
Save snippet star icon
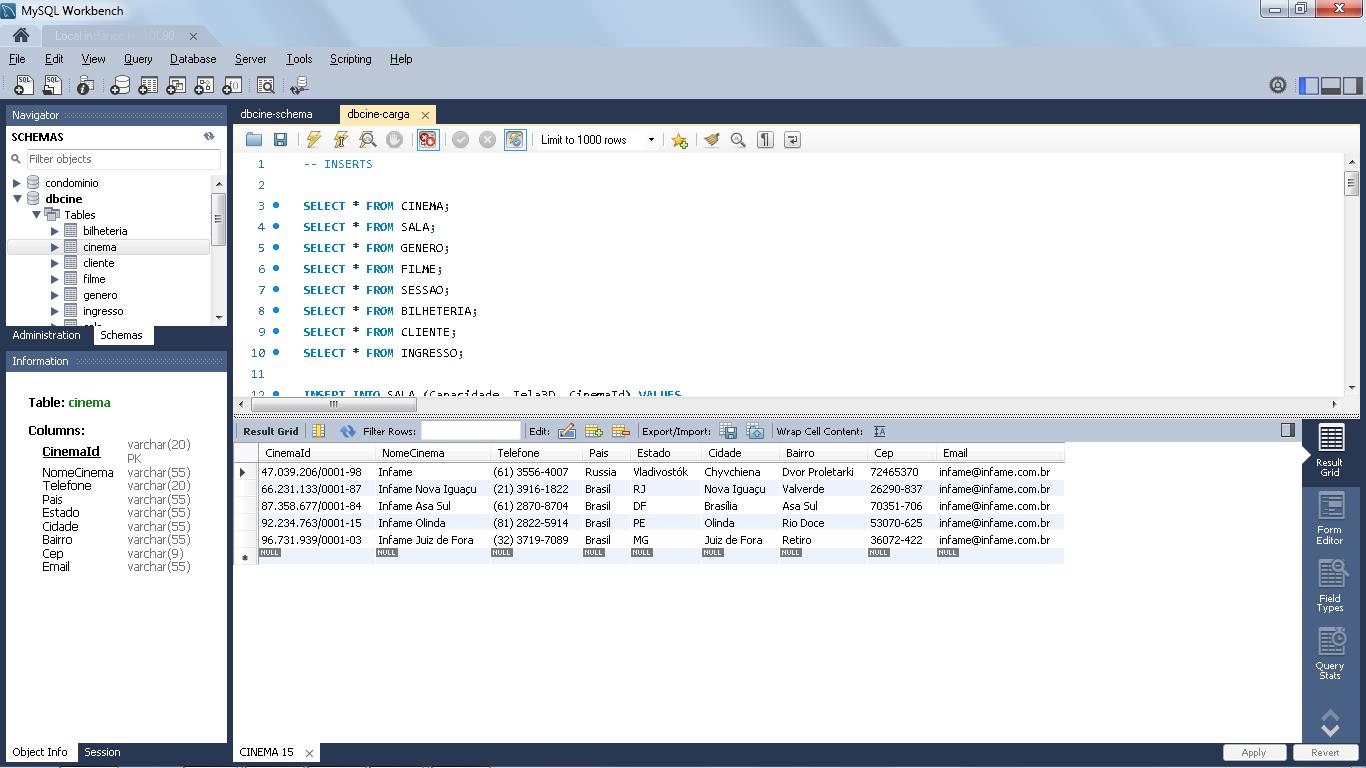tap(679, 140)
